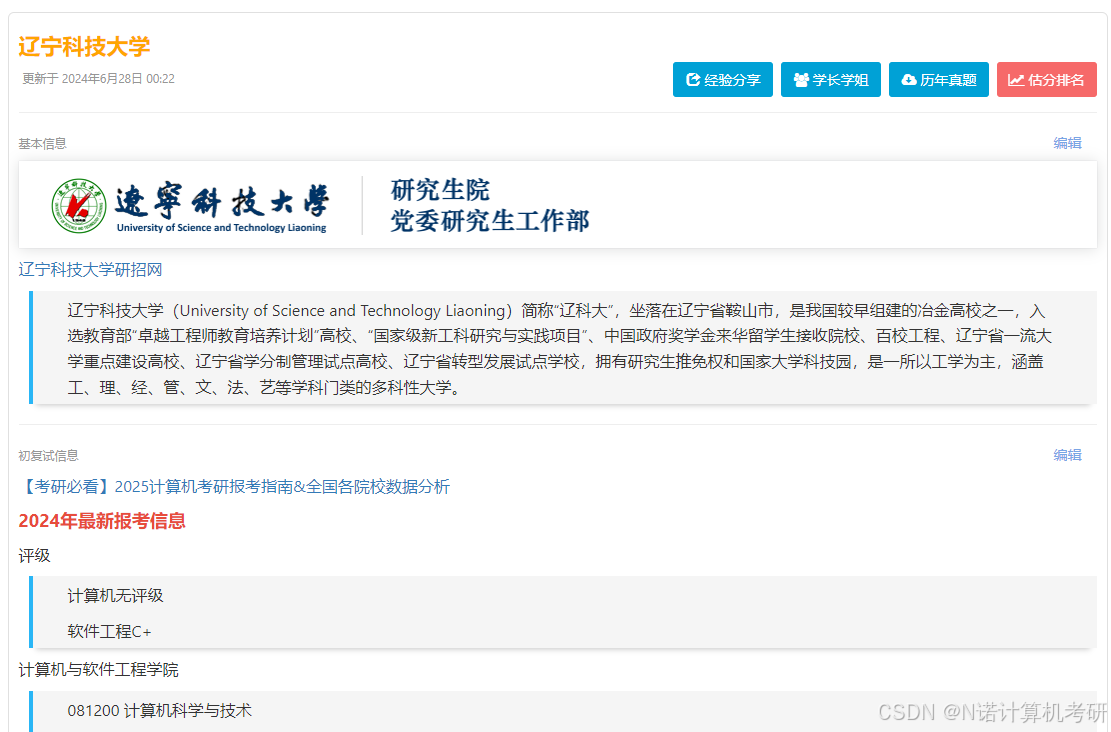Click the 更新于 2024年6月28日 timestamp
Screen dimensions: 1111x732
point(98,79)
